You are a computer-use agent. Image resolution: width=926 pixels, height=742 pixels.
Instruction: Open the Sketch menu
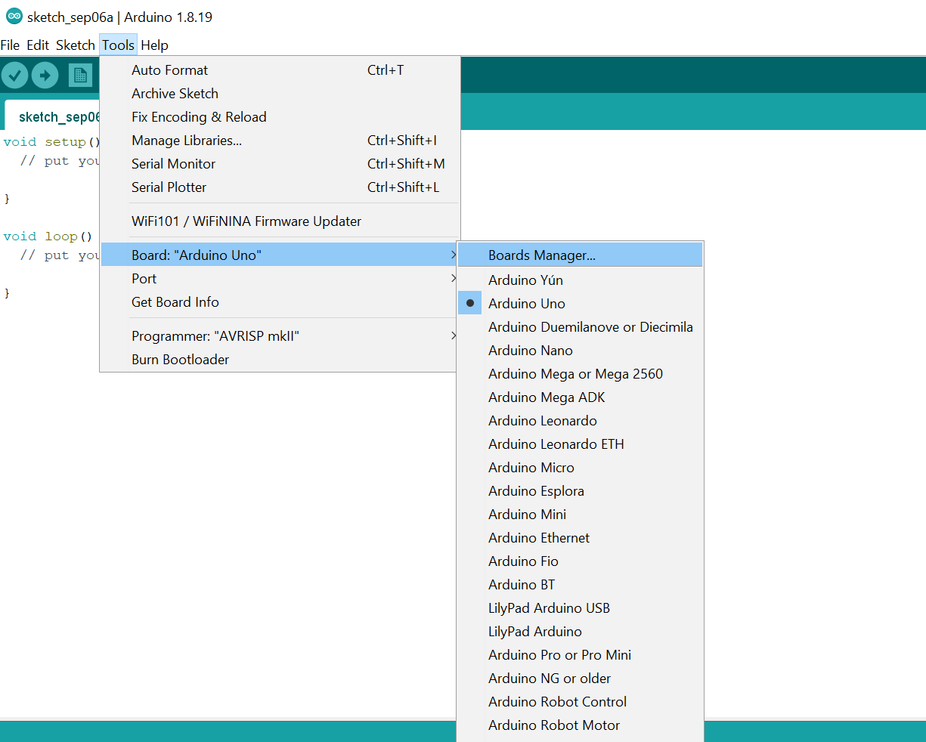[75, 45]
